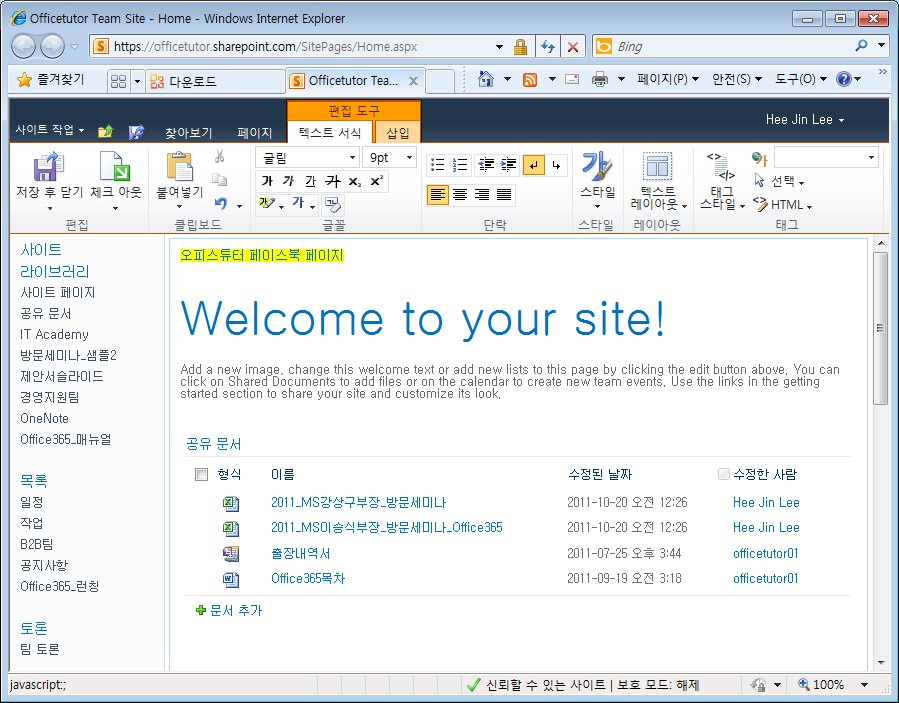Viewport: 899px width, 703px height.
Task: Open the font color dropdown
Action: pos(312,206)
